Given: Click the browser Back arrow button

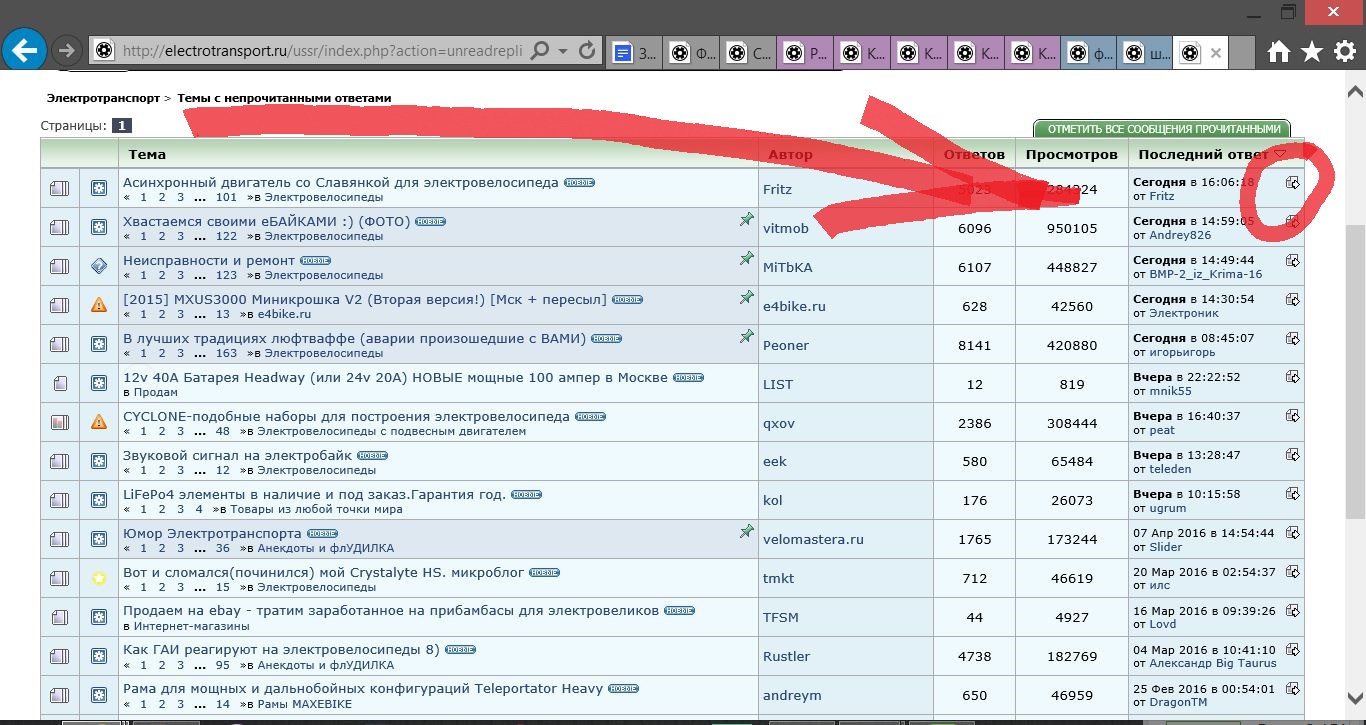Looking at the screenshot, I should point(24,49).
